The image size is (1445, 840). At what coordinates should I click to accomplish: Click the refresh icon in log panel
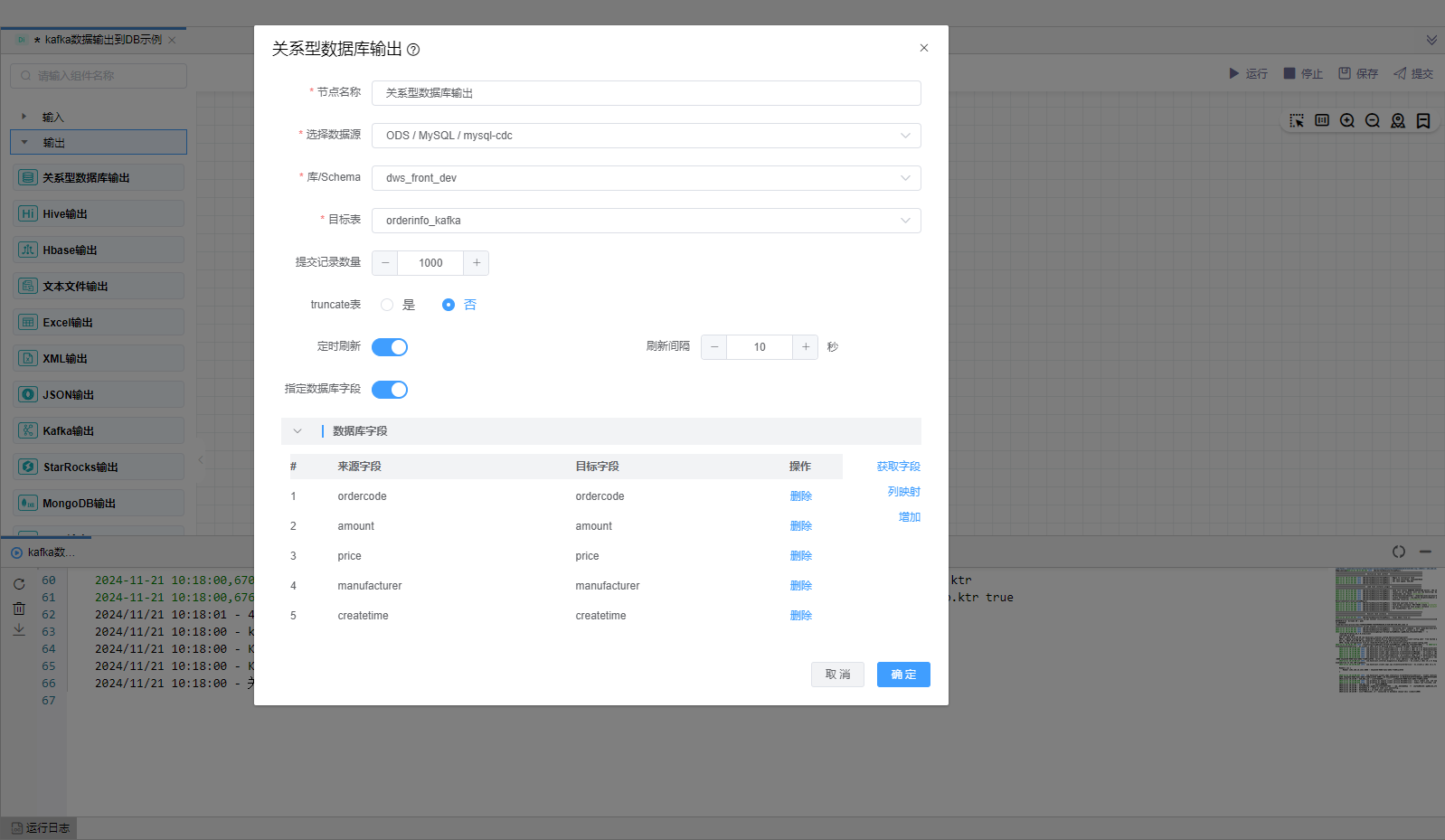point(19,584)
